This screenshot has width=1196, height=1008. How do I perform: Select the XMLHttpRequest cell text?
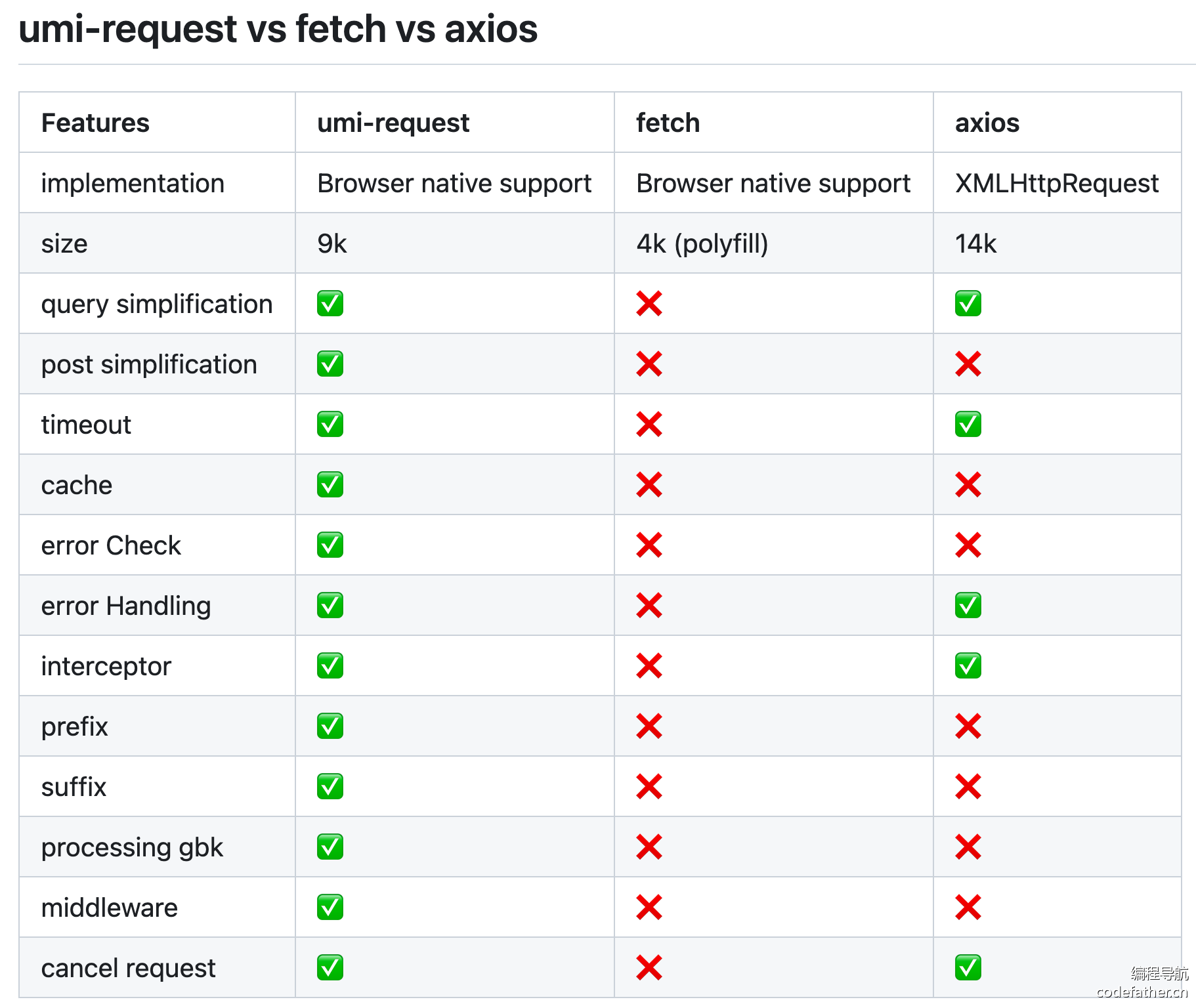click(1057, 183)
